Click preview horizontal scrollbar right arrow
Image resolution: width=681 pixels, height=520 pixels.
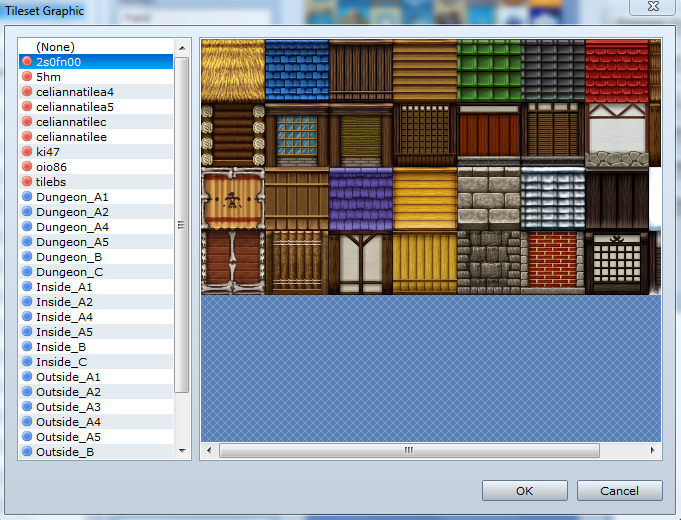tap(652, 450)
